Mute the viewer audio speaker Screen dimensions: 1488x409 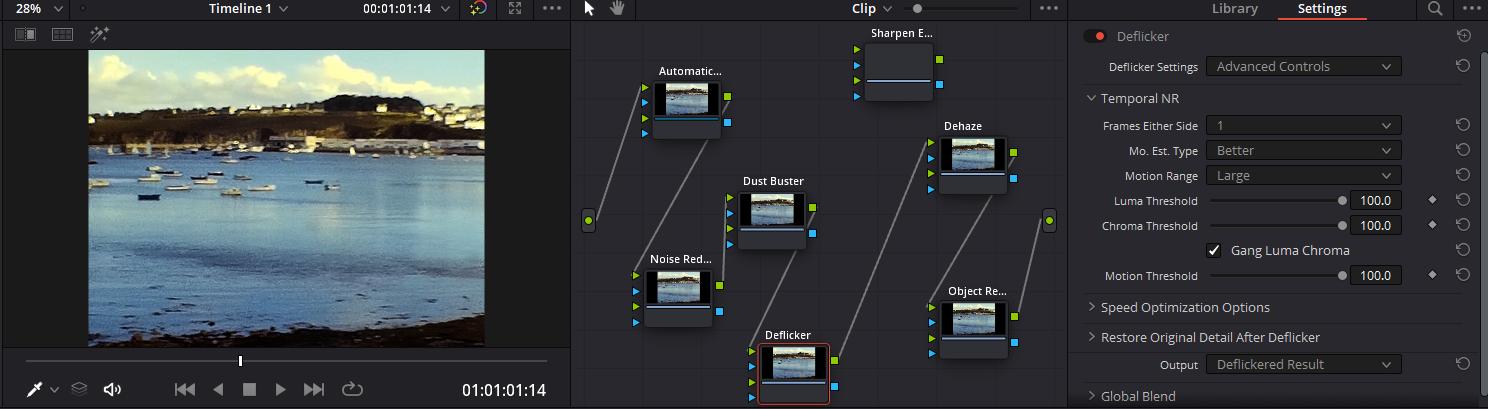[112, 389]
